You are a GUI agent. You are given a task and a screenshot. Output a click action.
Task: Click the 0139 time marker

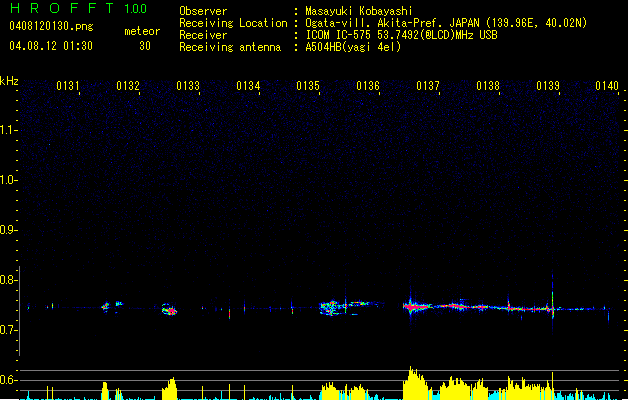tap(548, 85)
